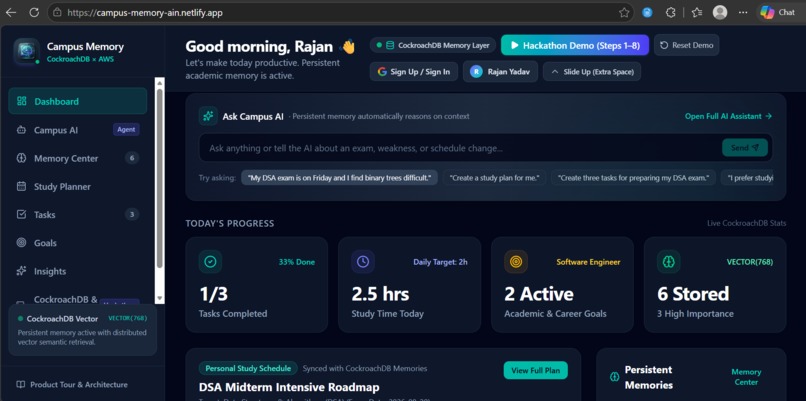Viewport: 806px width, 401px height.
Task: Click the "Software Engineer" goal label
Action: tap(588, 262)
